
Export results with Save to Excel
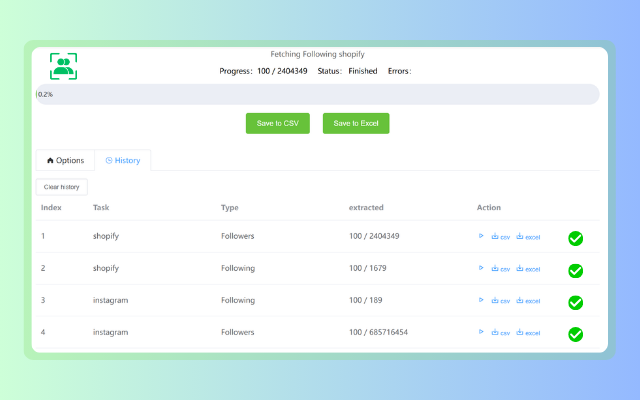(x=356, y=123)
